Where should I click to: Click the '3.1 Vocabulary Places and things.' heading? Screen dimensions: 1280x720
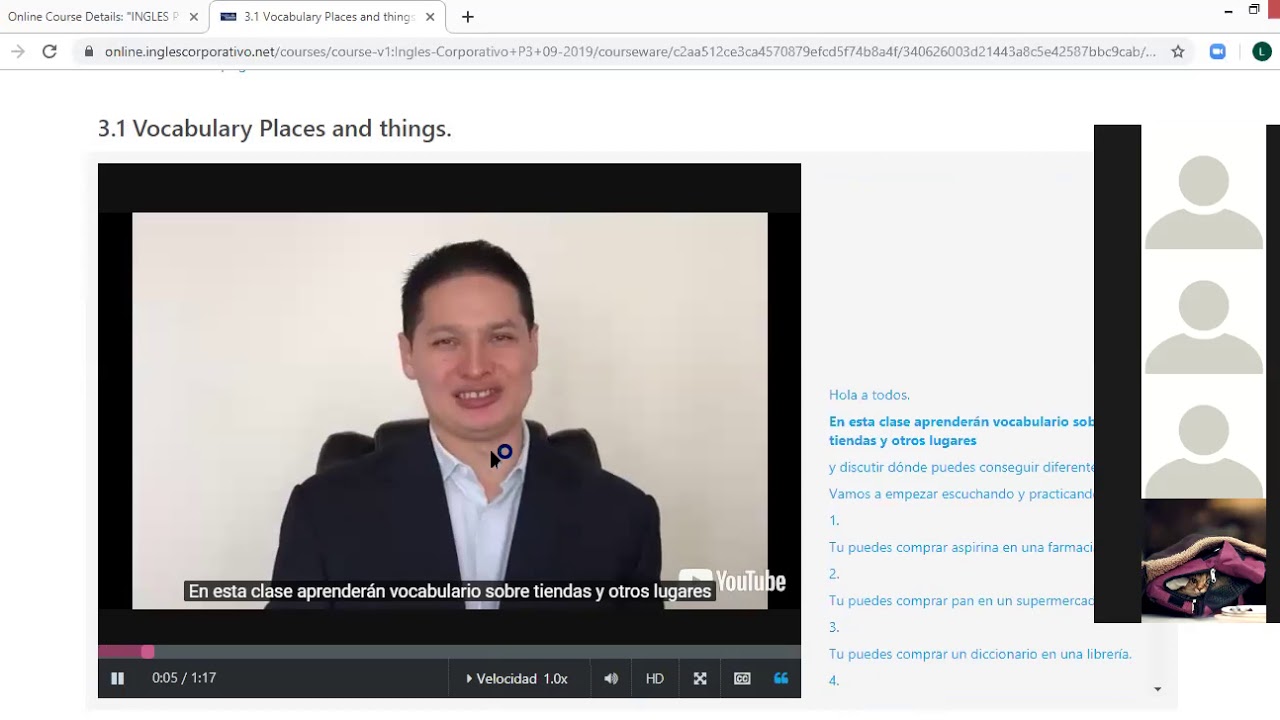click(x=275, y=129)
